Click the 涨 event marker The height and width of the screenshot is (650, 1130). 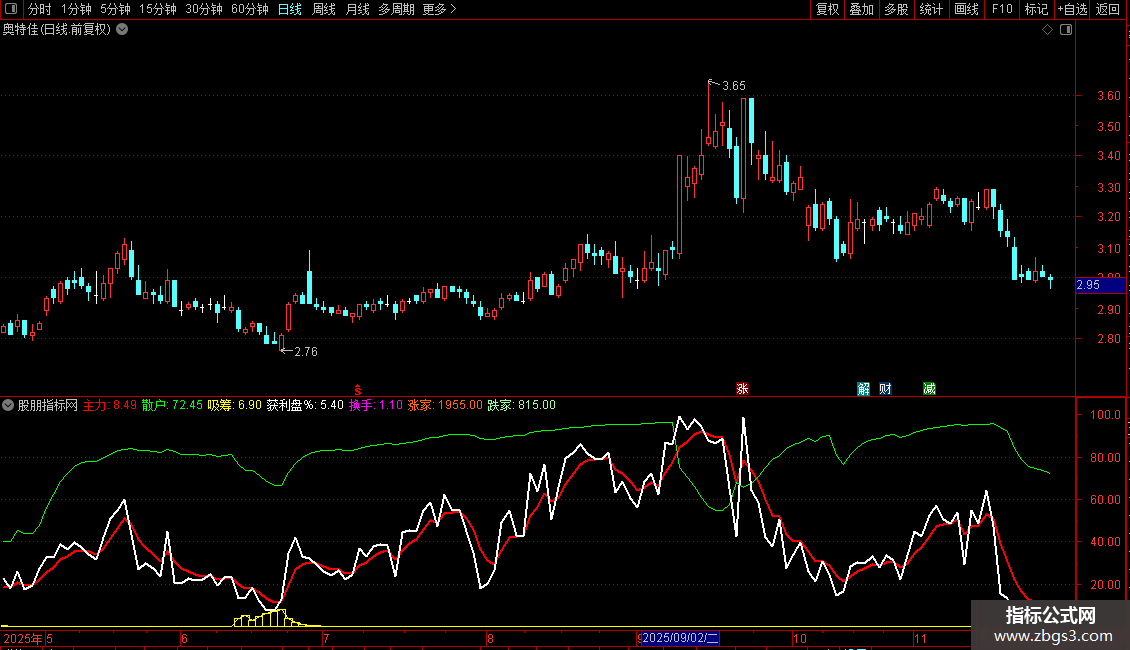(x=742, y=389)
